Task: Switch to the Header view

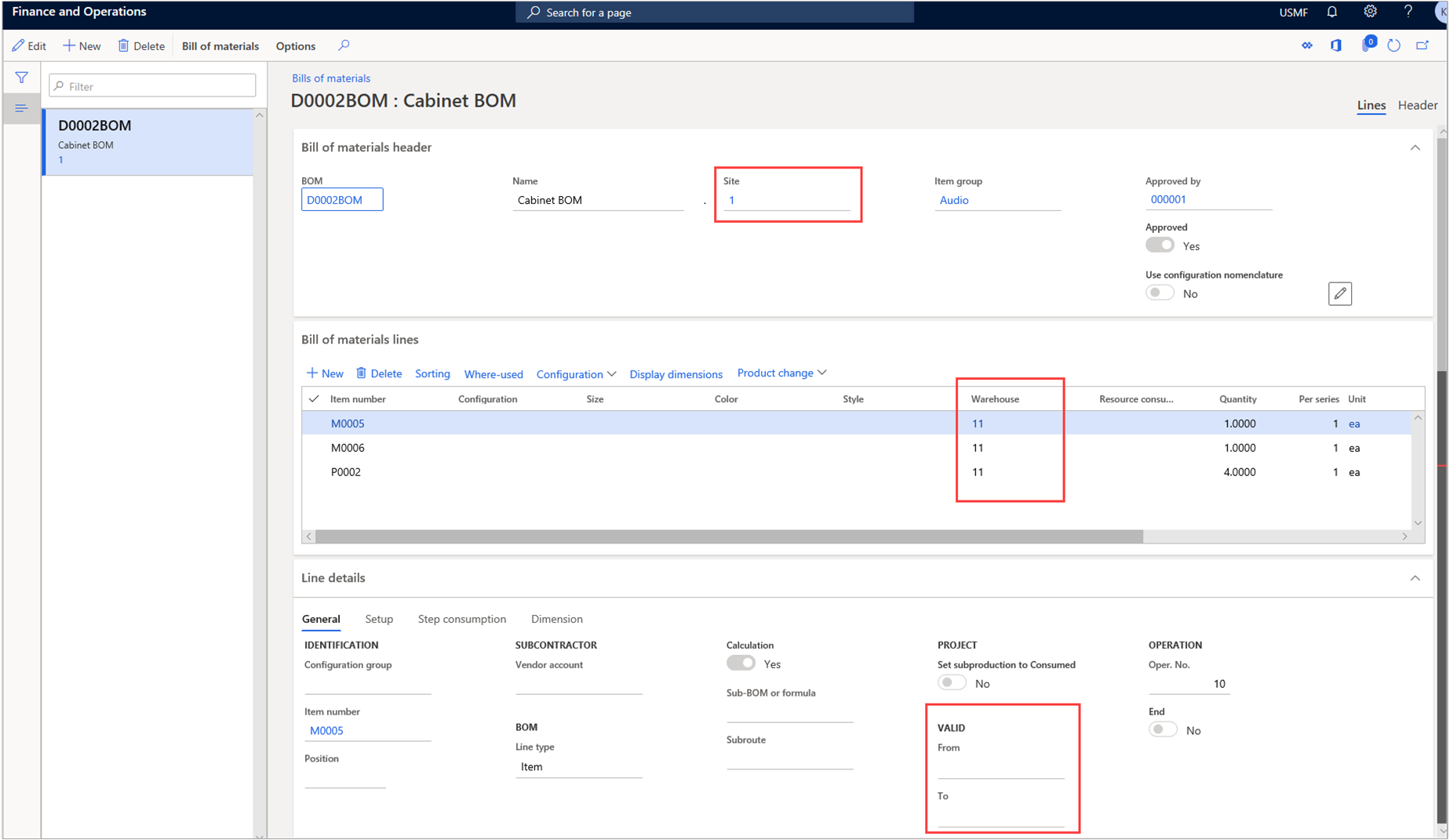Action: pos(1417,105)
